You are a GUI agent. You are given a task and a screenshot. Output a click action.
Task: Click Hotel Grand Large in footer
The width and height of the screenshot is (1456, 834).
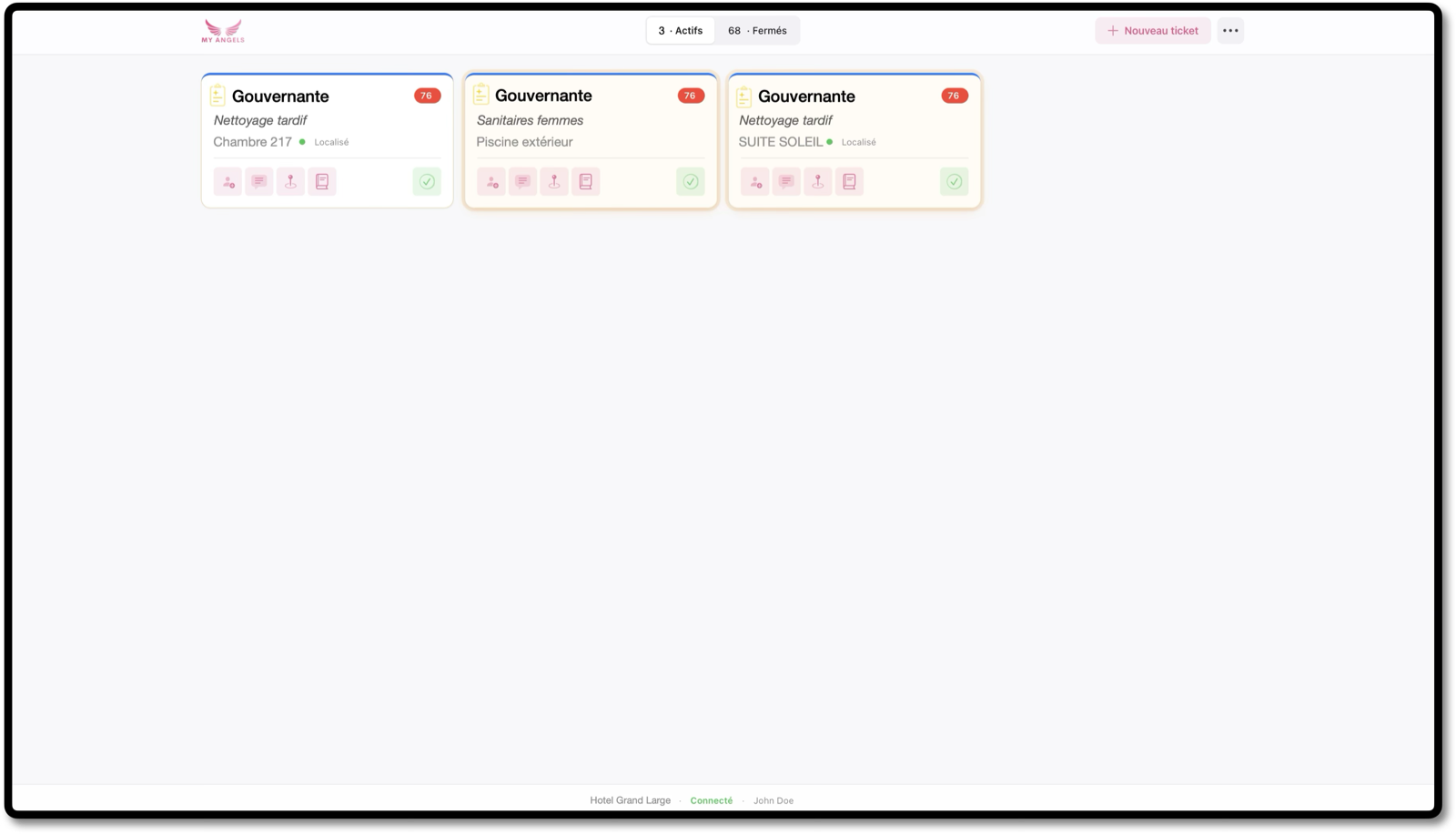tap(630, 800)
